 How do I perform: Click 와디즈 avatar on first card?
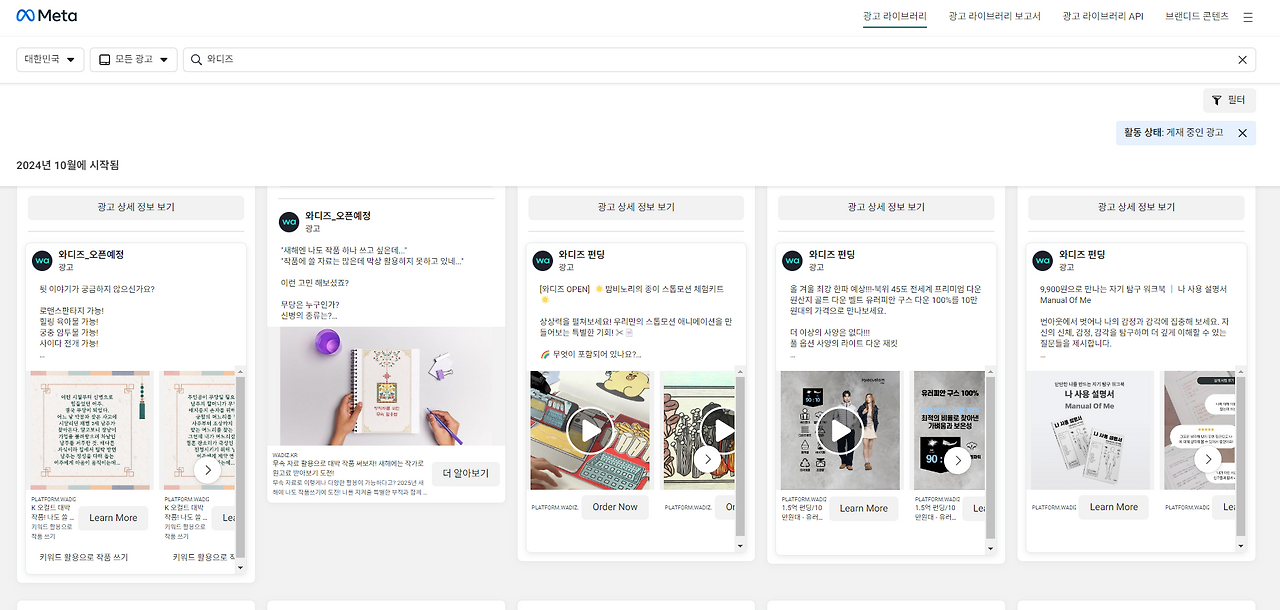click(x=42, y=261)
